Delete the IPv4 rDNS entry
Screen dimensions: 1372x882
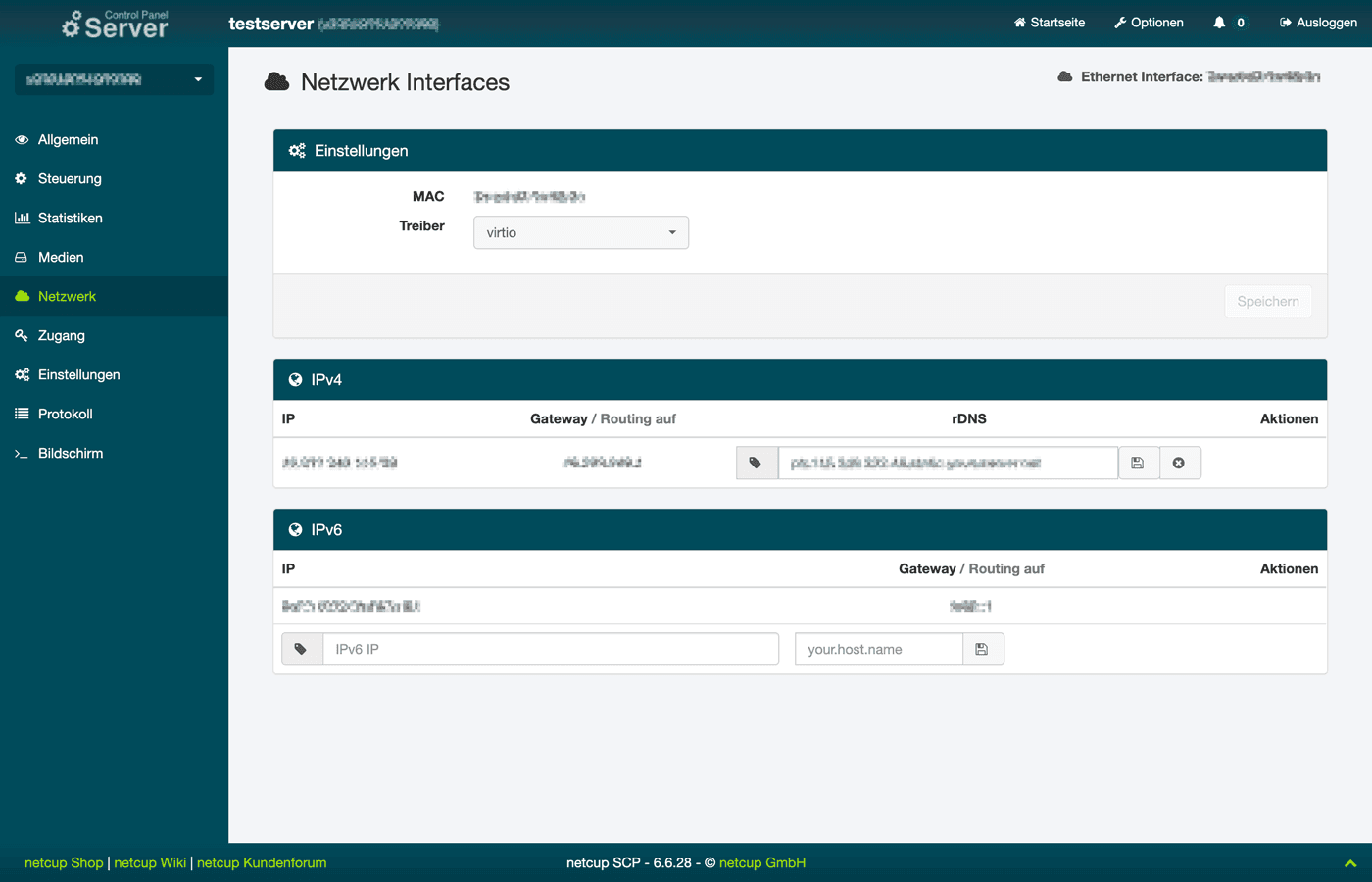tap(1179, 463)
